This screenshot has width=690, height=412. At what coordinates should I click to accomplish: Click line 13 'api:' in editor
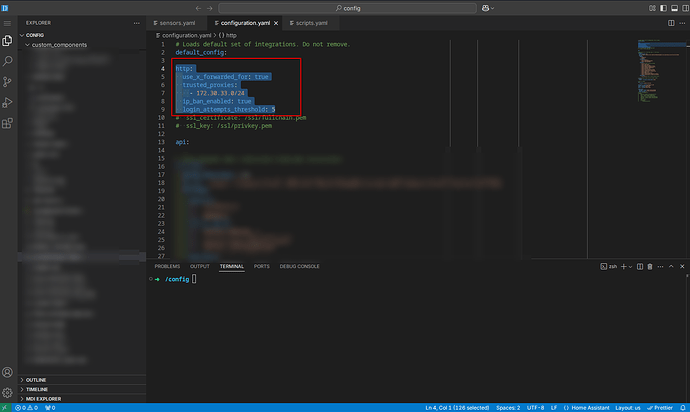click(182, 142)
